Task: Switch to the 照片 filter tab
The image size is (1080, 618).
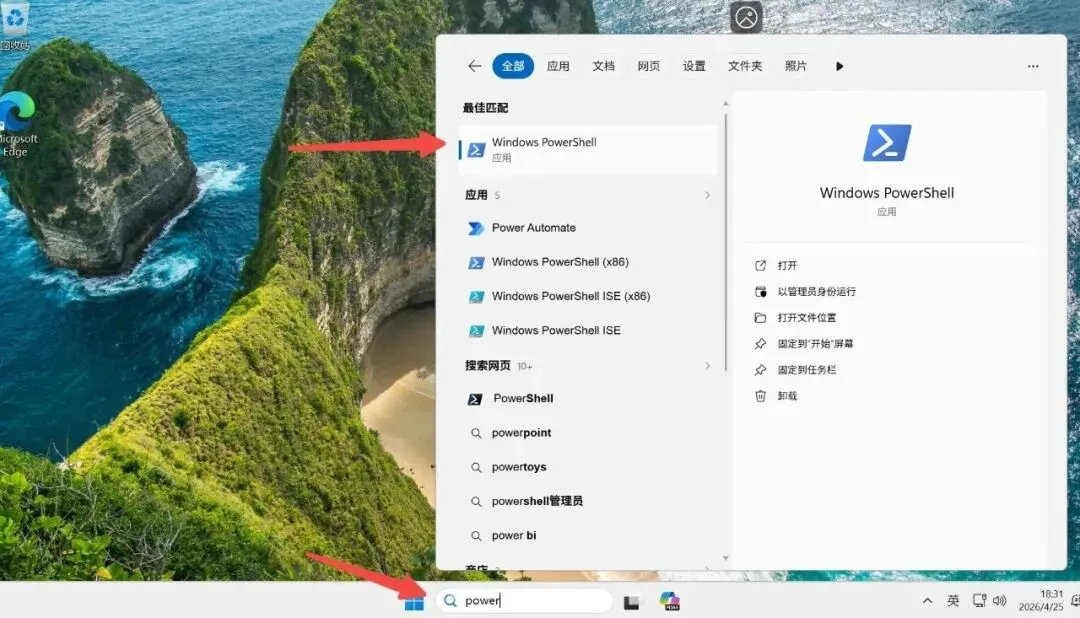Action: tap(796, 66)
